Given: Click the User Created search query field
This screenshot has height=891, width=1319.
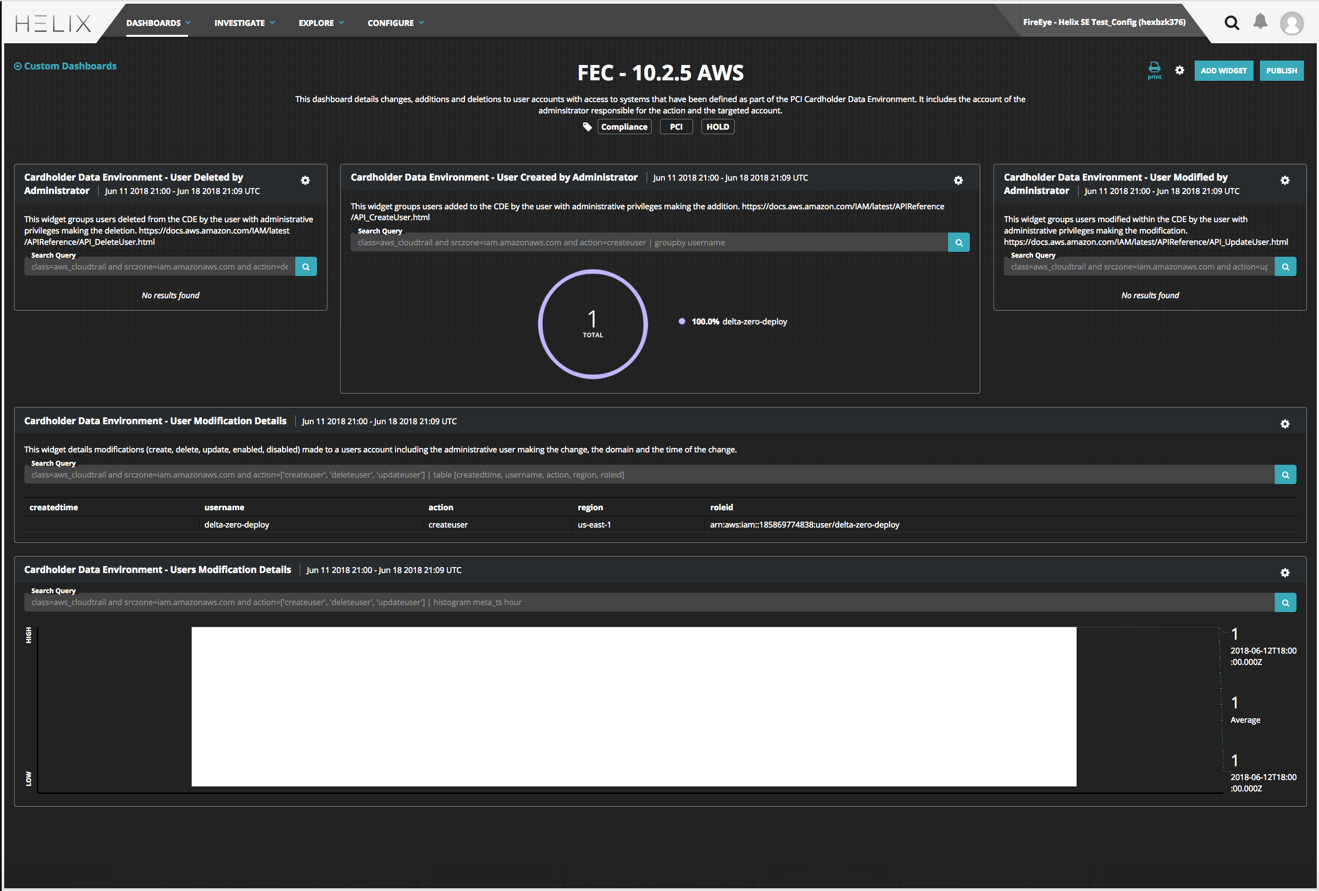Looking at the screenshot, I should click(649, 242).
